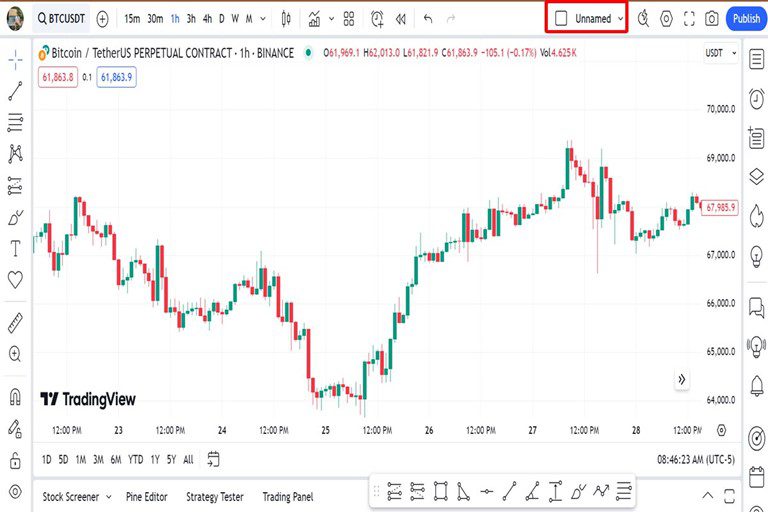
Task: Expand the Stock Screener dropdown arrow
Action: pos(109,497)
